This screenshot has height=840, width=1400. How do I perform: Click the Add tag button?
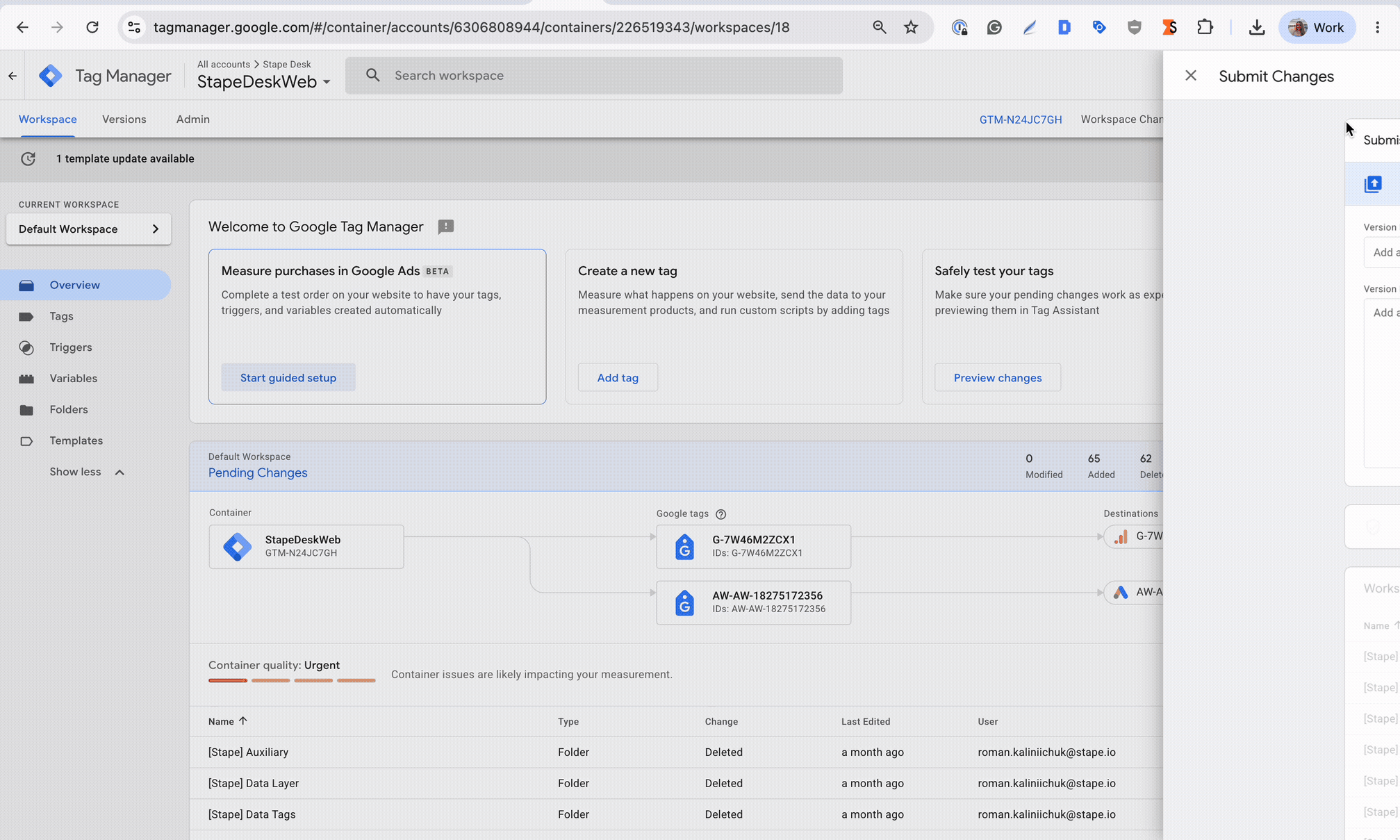tap(618, 377)
